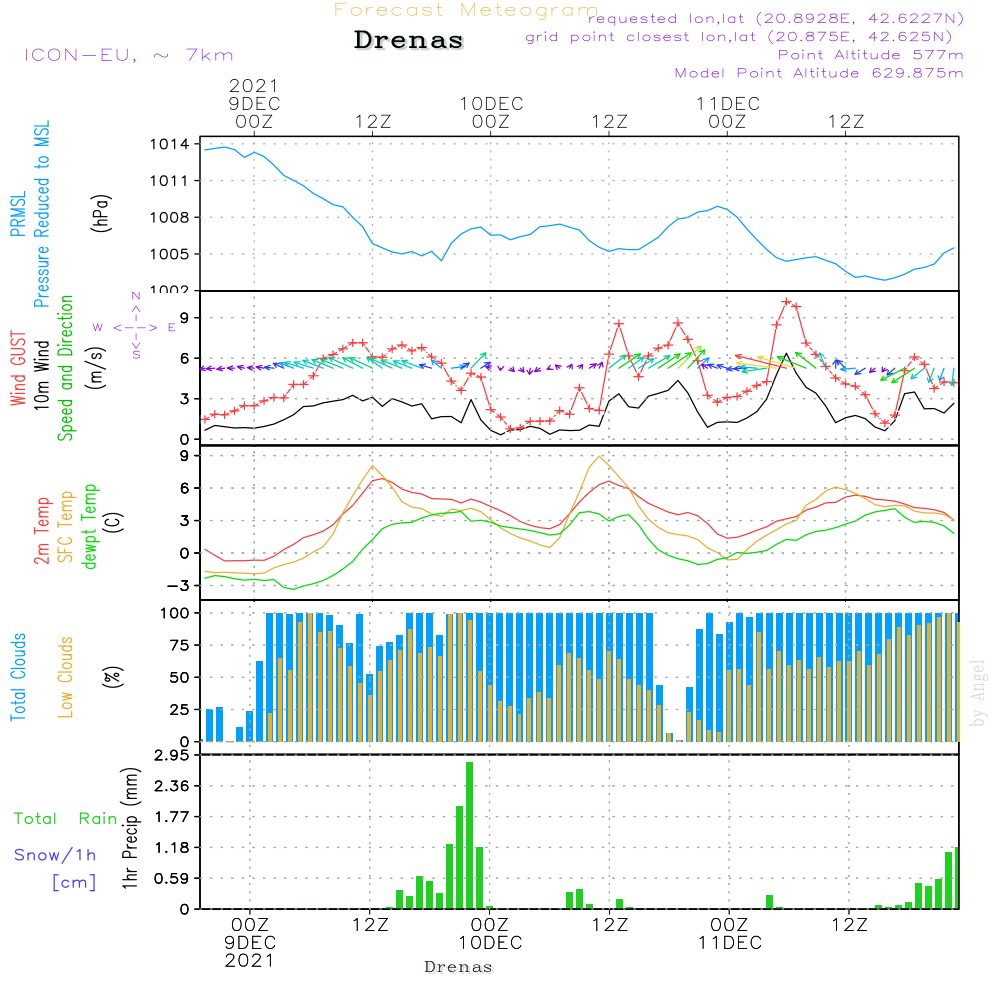Click the '[cm]' snow unit text
This screenshot has width=1000, height=1000.
[74, 883]
